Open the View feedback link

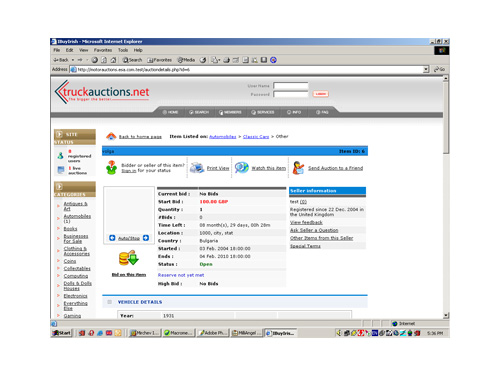click(306, 222)
